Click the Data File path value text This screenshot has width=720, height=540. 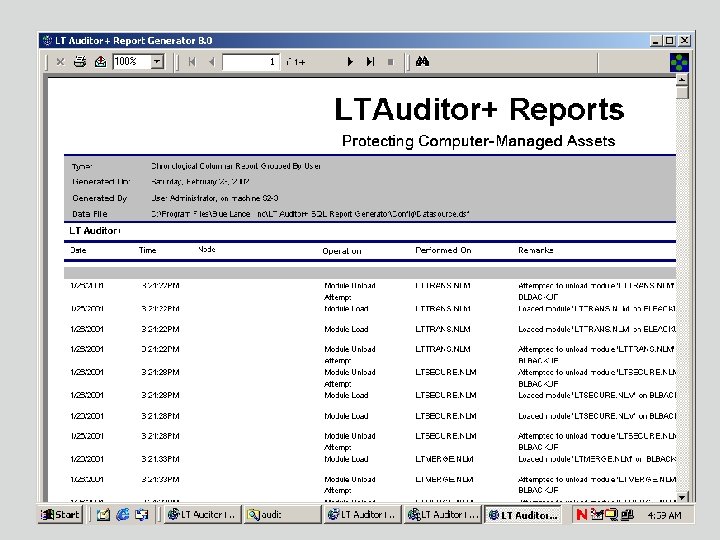[310, 214]
